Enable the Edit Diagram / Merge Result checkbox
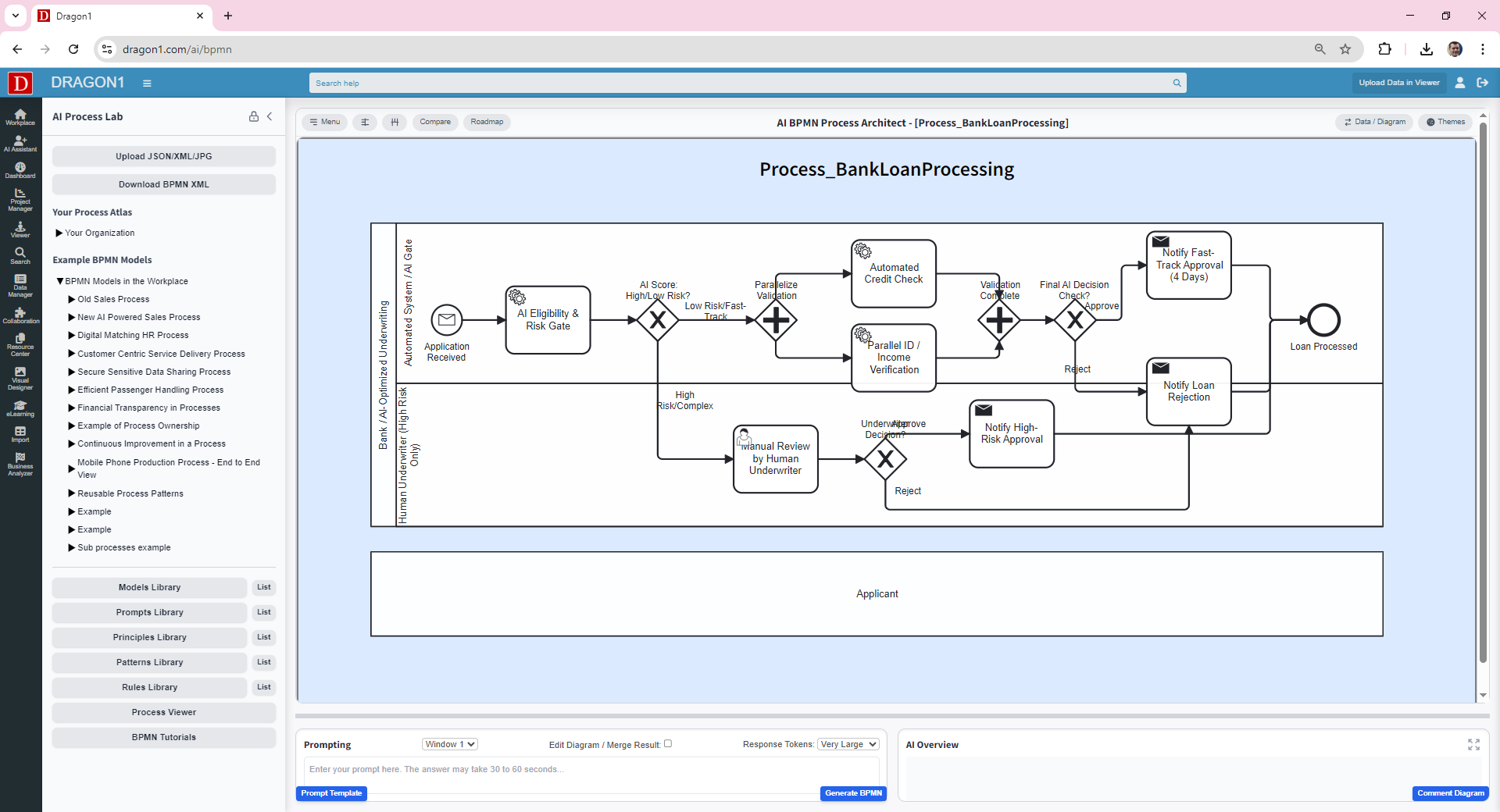 [669, 743]
